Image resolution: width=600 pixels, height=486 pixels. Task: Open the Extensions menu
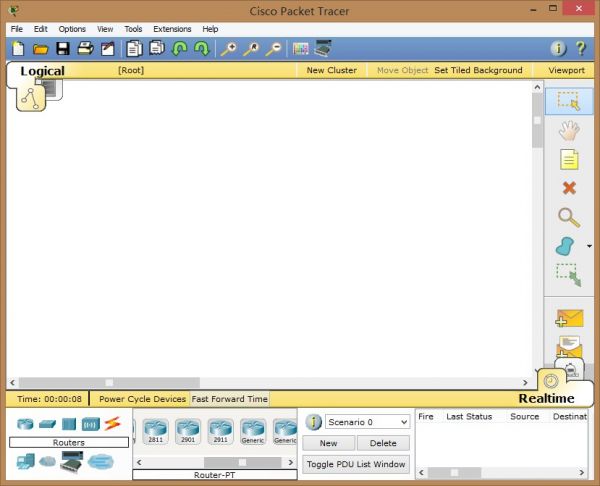click(x=172, y=29)
